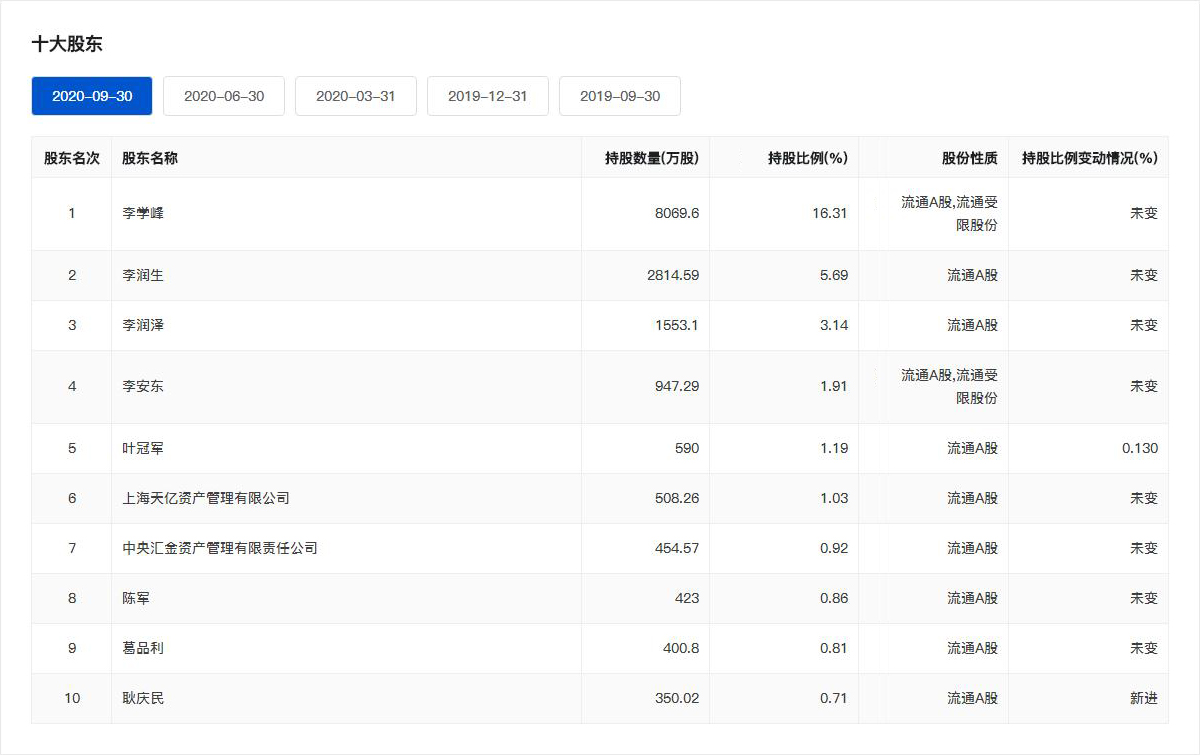Click the 股份性质 column header
This screenshot has width=1200, height=755.
(x=969, y=158)
